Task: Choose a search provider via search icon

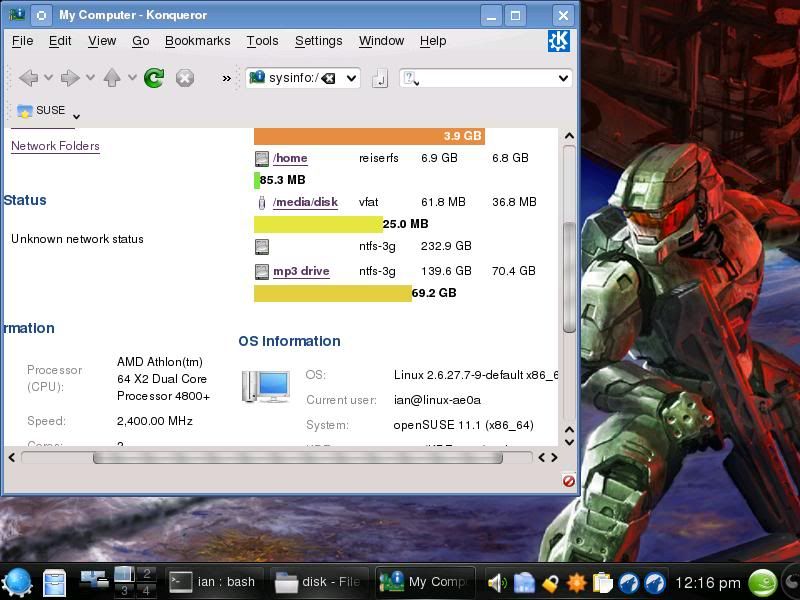Action: [x=411, y=79]
